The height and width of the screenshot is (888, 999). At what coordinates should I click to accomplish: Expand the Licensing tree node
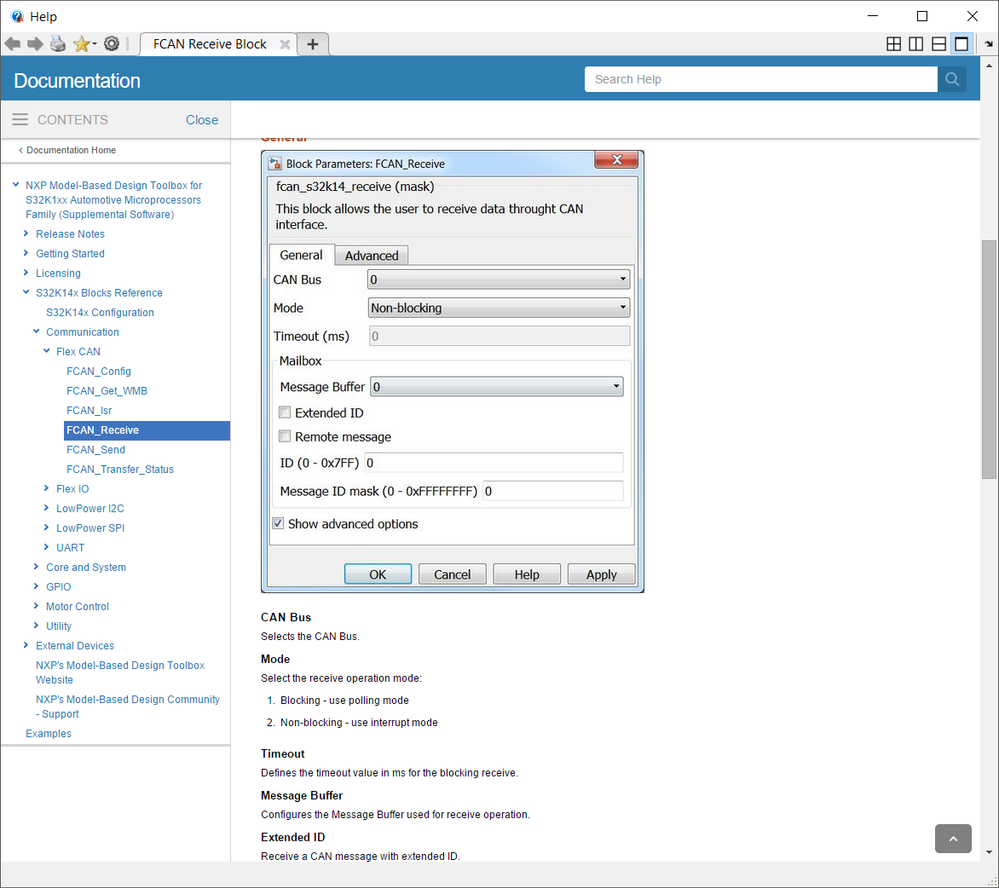[26, 273]
